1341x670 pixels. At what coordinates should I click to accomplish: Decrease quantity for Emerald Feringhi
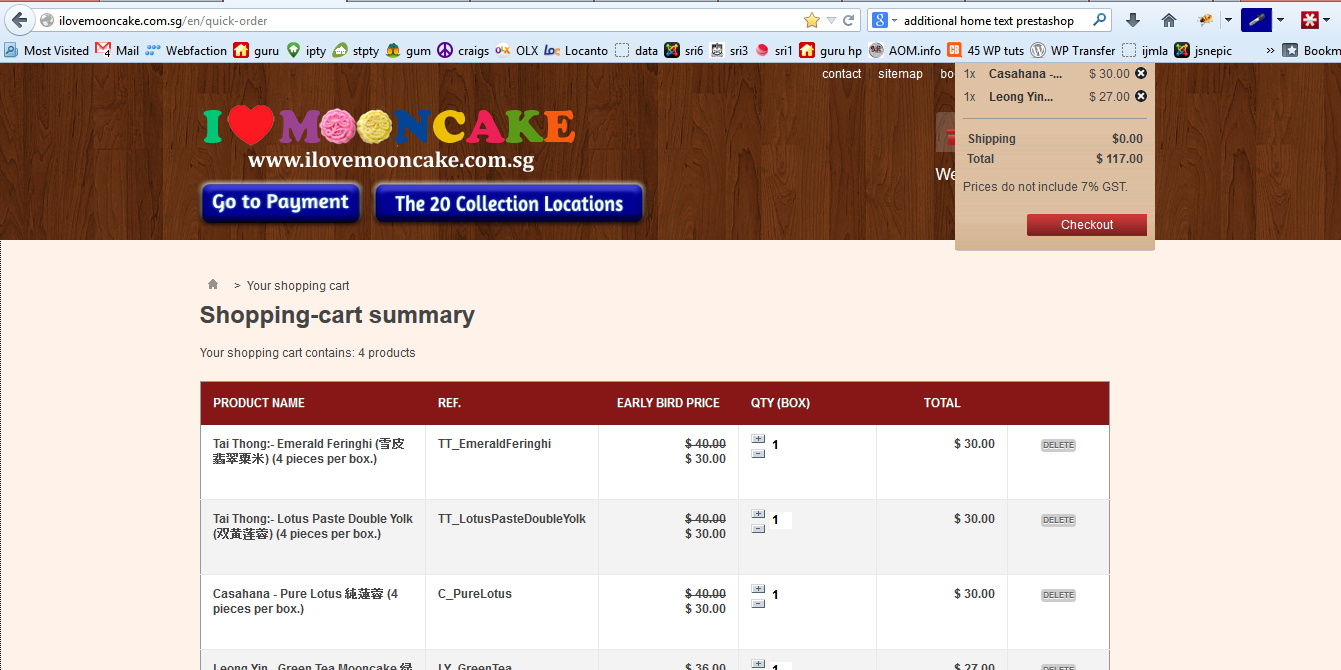point(758,453)
